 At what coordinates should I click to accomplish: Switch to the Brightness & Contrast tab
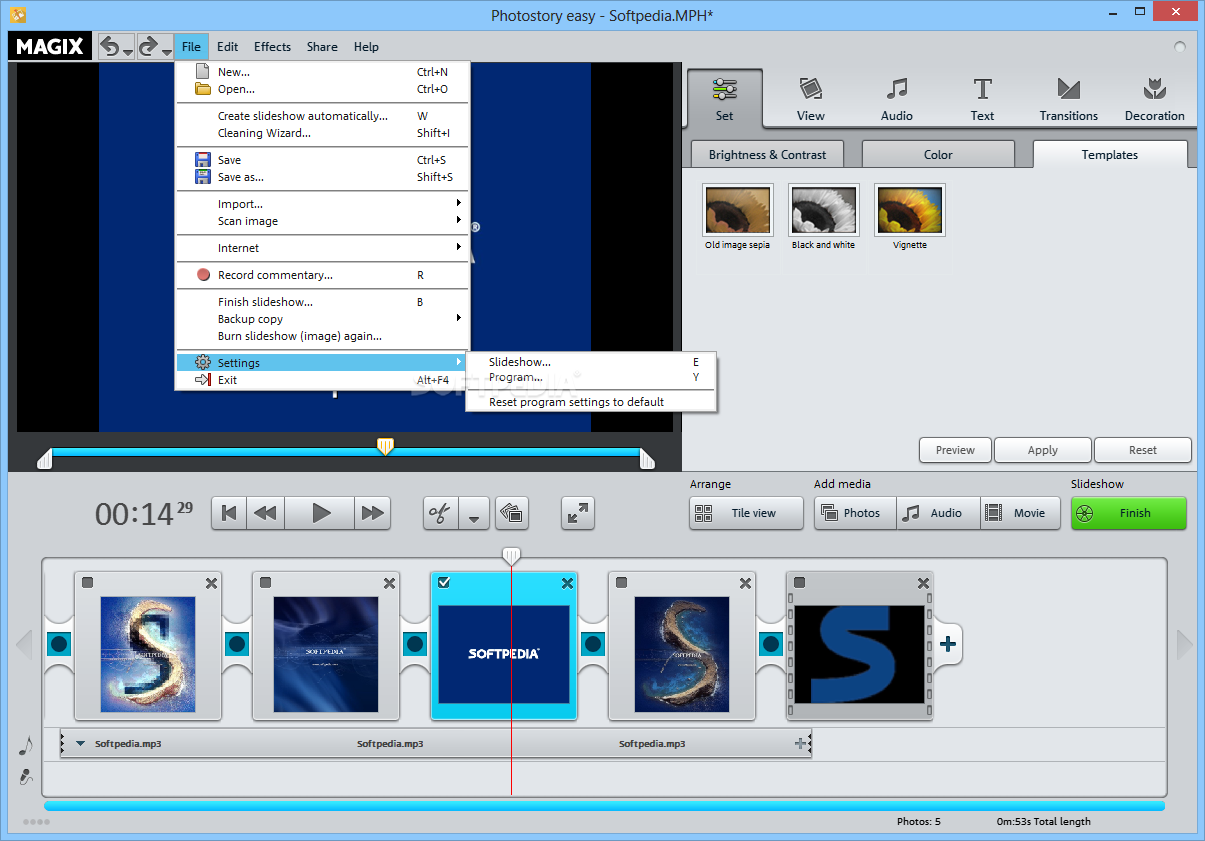coord(767,155)
